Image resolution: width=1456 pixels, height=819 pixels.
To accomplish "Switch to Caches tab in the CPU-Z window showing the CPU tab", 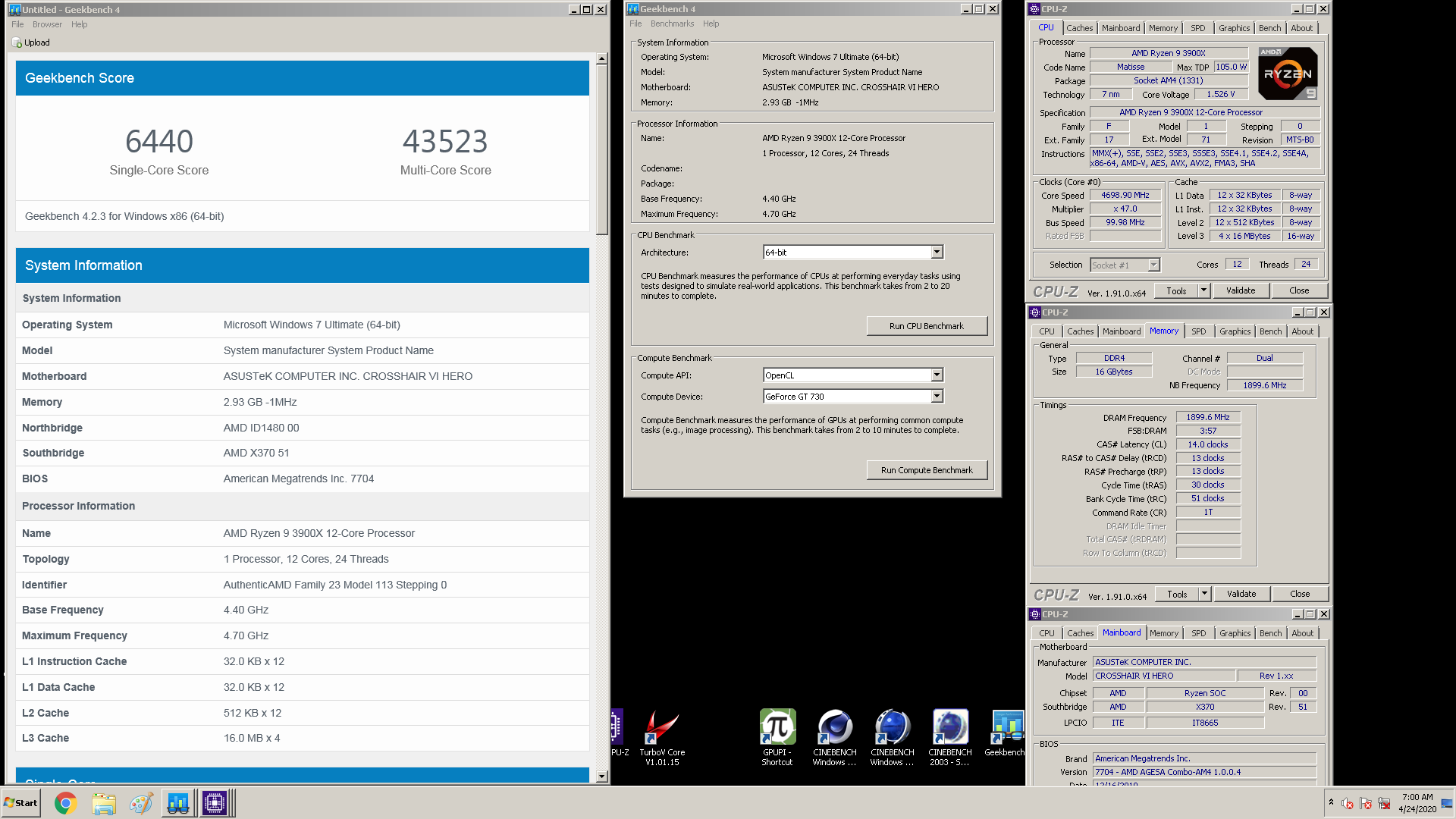I will pyautogui.click(x=1079, y=28).
